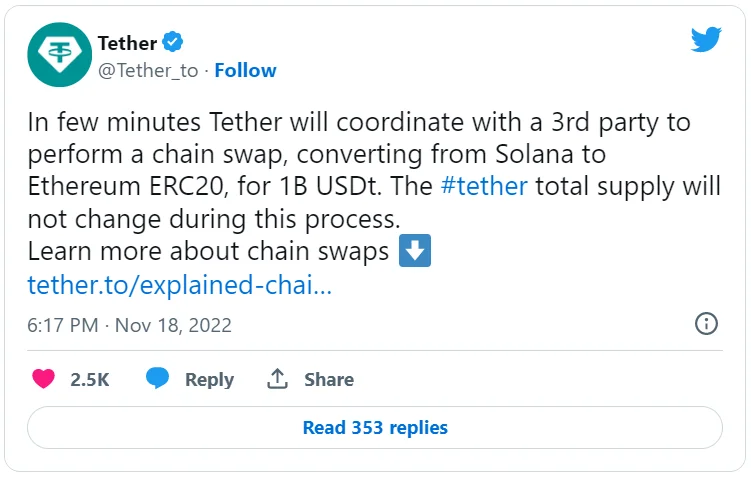Open the tether.to/explained-chai… link
The height and width of the screenshot is (478, 751).
(179, 285)
